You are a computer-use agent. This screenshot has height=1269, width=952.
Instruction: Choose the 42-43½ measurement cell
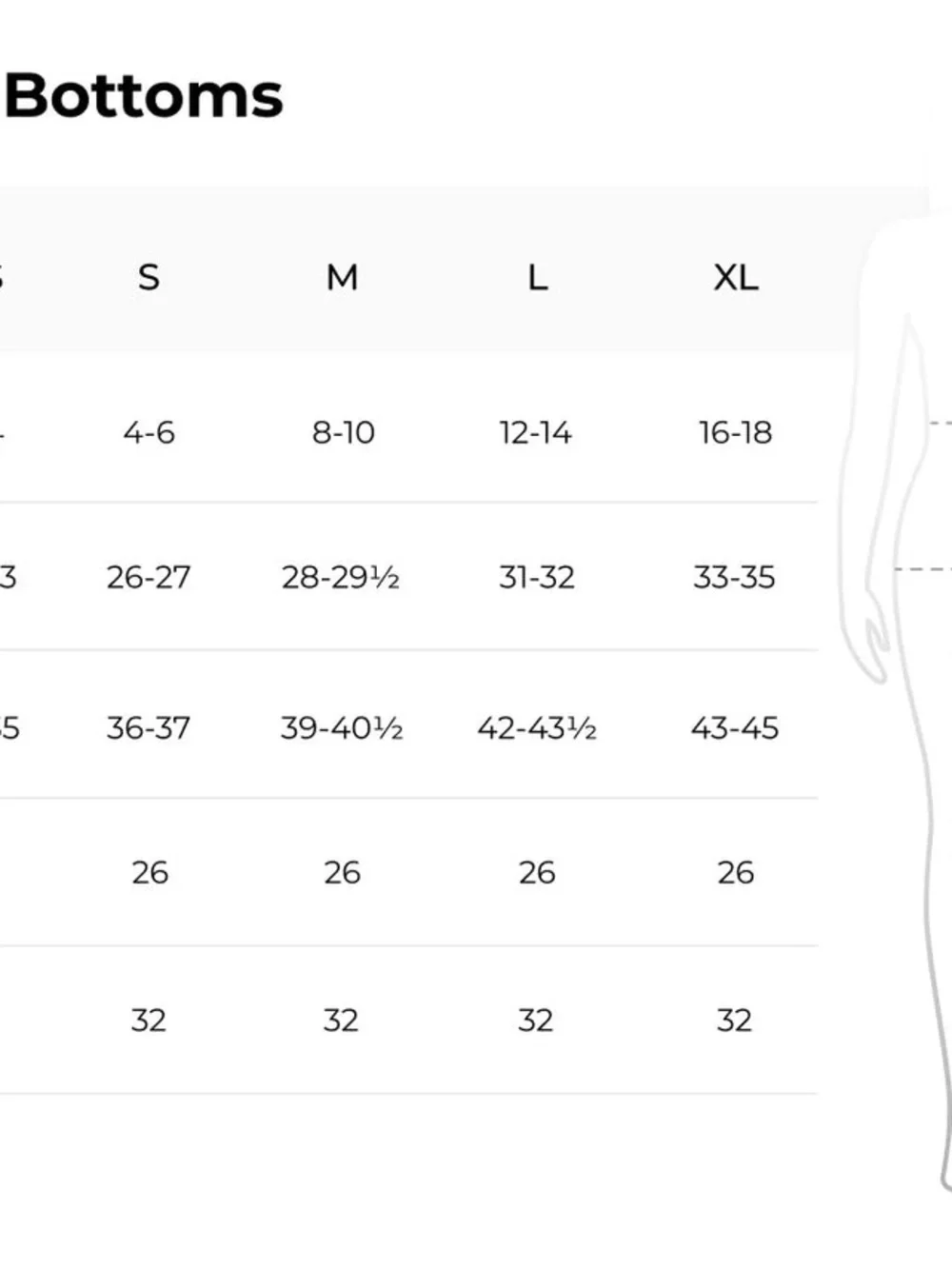coord(537,728)
